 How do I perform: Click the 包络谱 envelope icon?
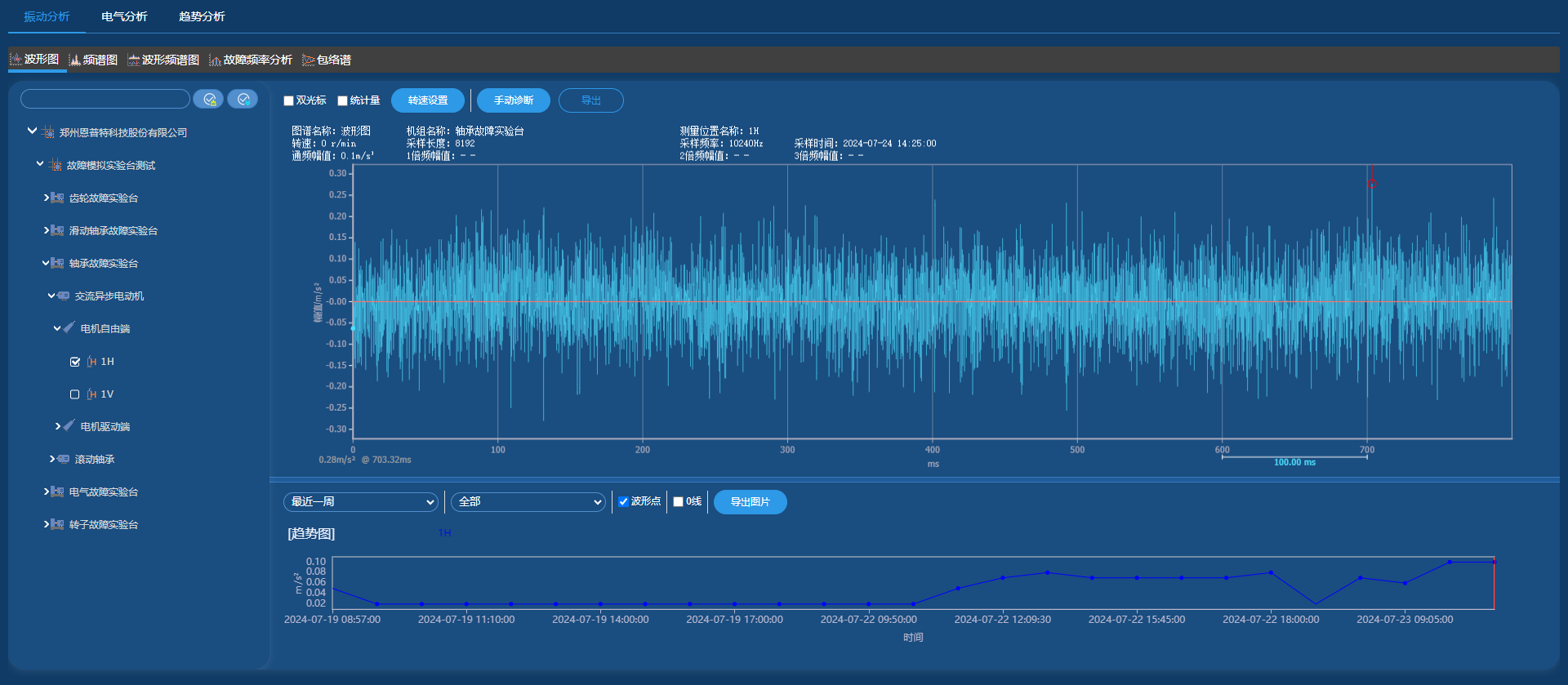point(308,60)
